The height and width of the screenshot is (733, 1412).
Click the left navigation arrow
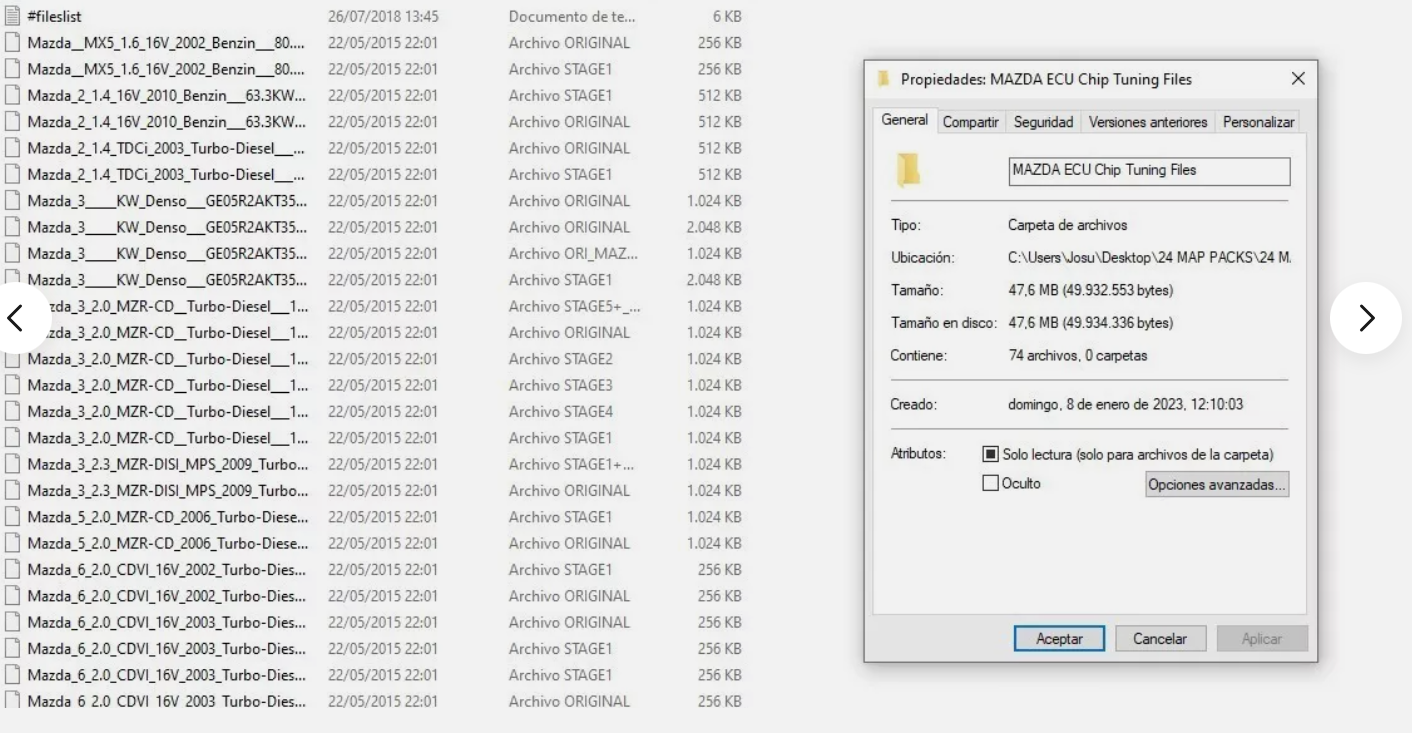(17, 317)
